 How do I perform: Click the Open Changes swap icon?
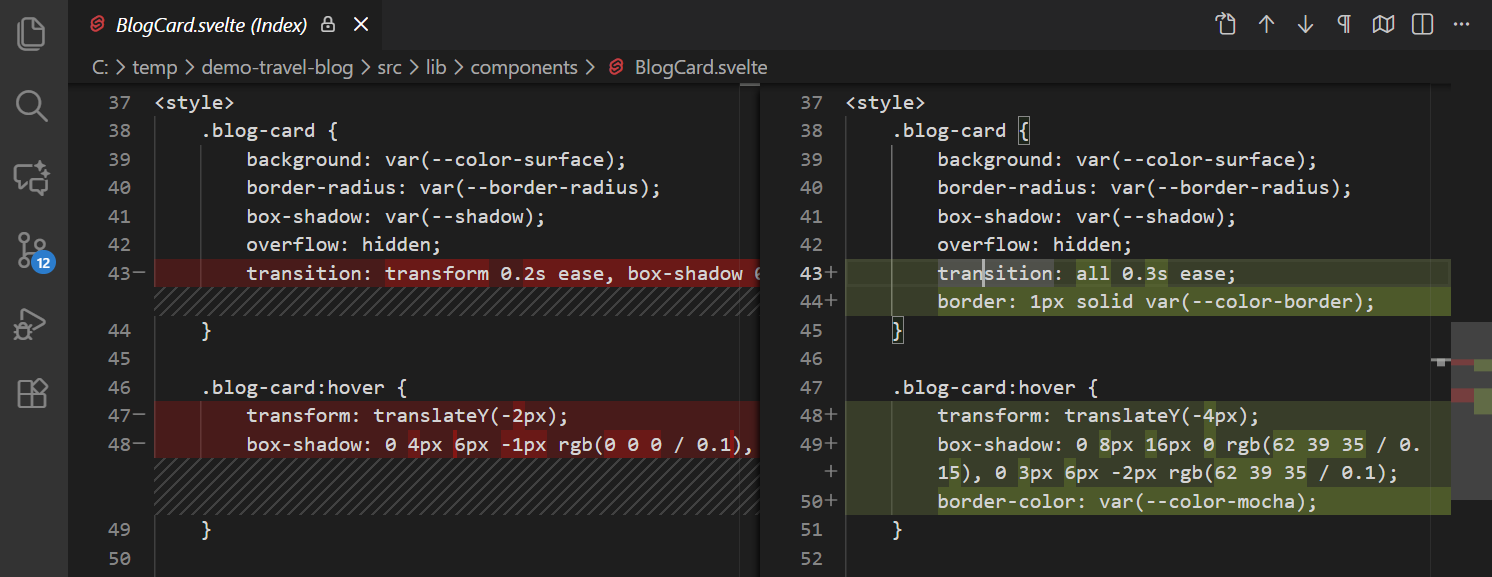click(x=1225, y=24)
